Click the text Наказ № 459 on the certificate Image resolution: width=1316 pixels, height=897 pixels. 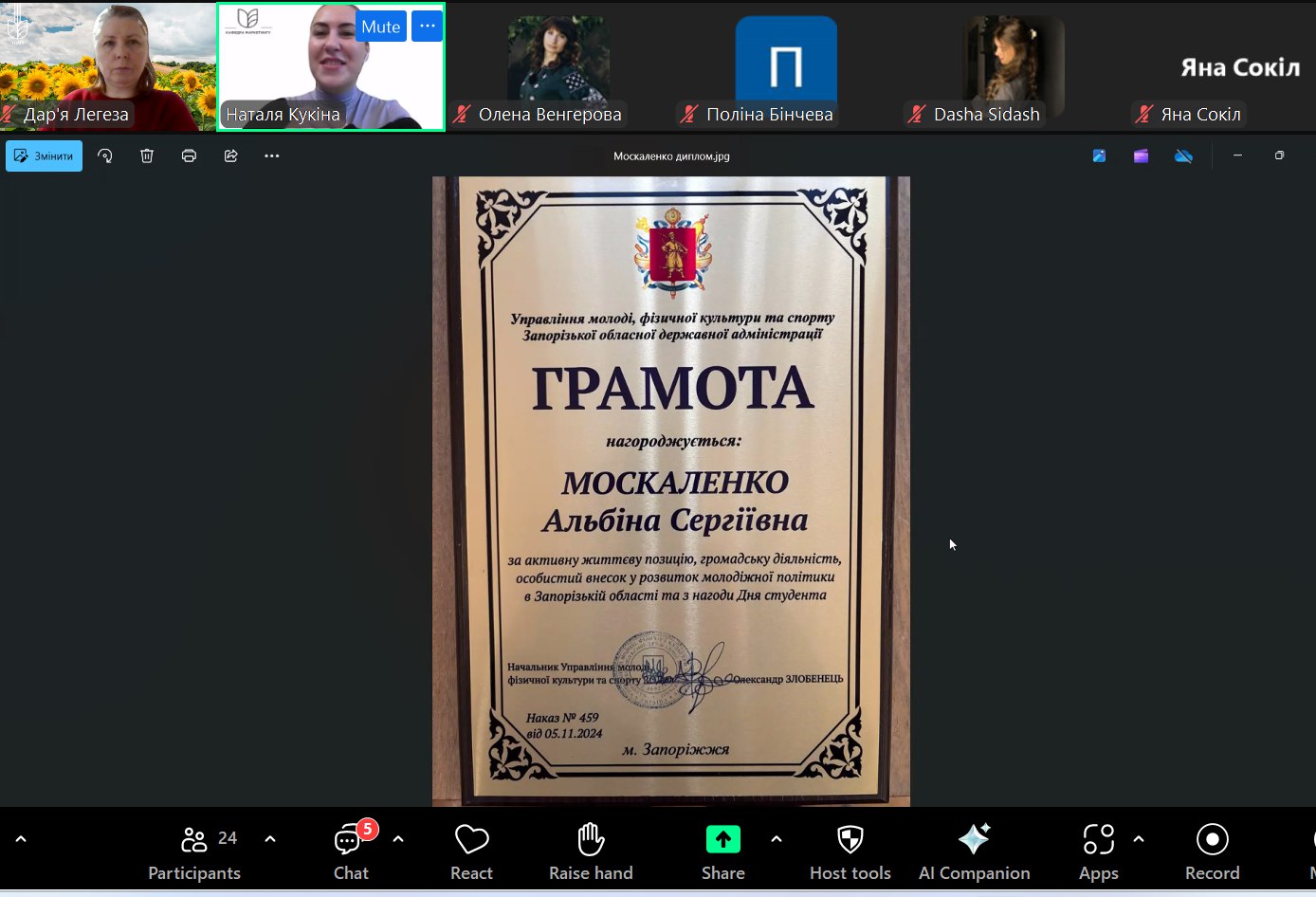coord(562,718)
